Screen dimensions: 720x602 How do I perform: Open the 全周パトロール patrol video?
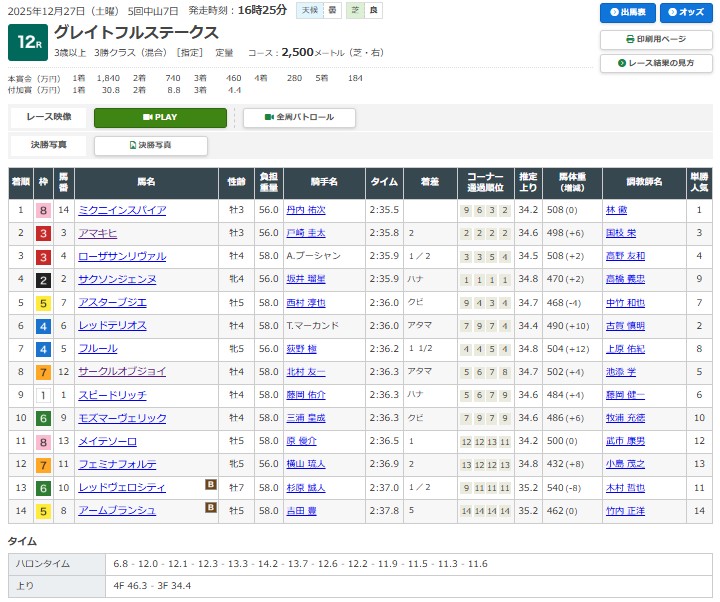(x=299, y=117)
